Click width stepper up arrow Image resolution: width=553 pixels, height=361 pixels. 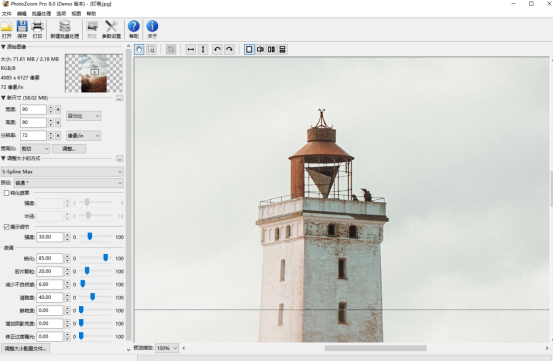click(x=51, y=108)
